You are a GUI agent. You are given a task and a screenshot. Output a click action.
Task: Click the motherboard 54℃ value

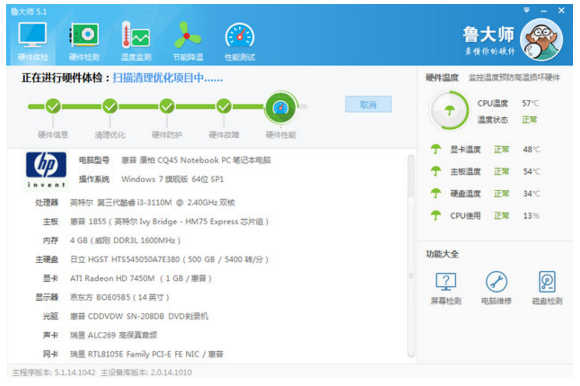(x=532, y=172)
